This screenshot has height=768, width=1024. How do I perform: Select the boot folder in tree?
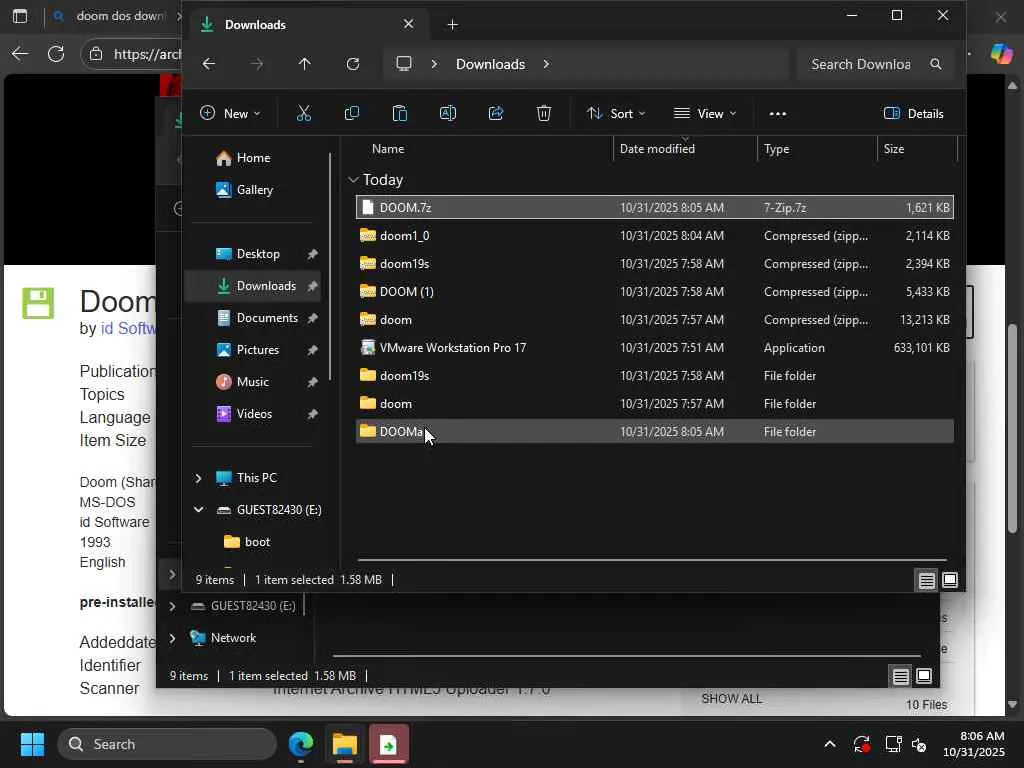[248, 542]
